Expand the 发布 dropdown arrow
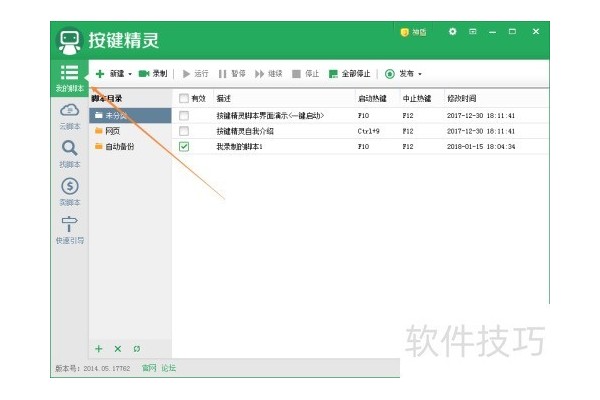The image size is (600, 400). (420, 74)
